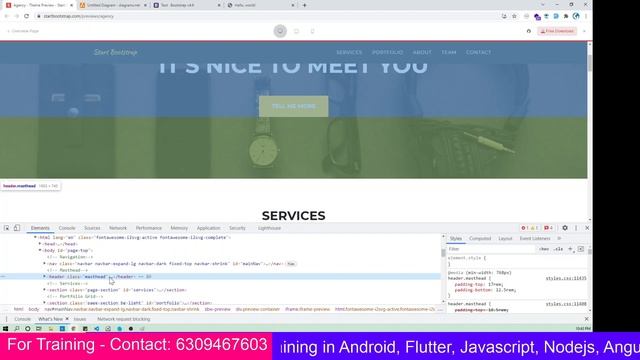
Task: Click the SERVICES nav link
Action: coord(349,52)
